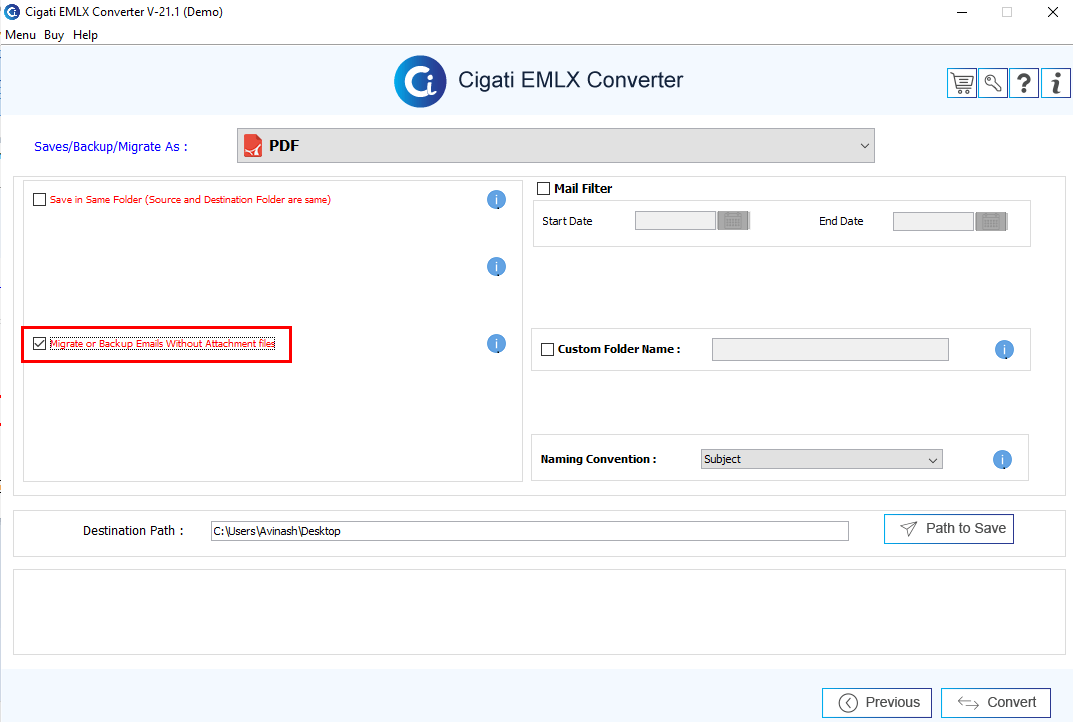Click the Custom Folder Name text field
1073x722 pixels.
pyautogui.click(x=830, y=350)
